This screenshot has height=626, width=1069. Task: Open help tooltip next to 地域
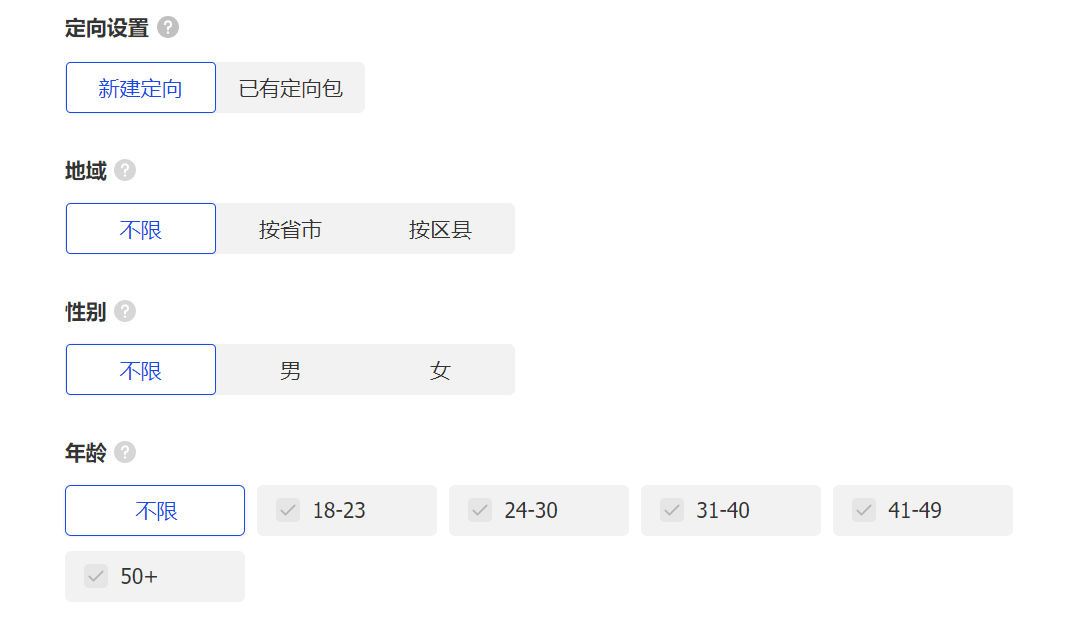124,171
